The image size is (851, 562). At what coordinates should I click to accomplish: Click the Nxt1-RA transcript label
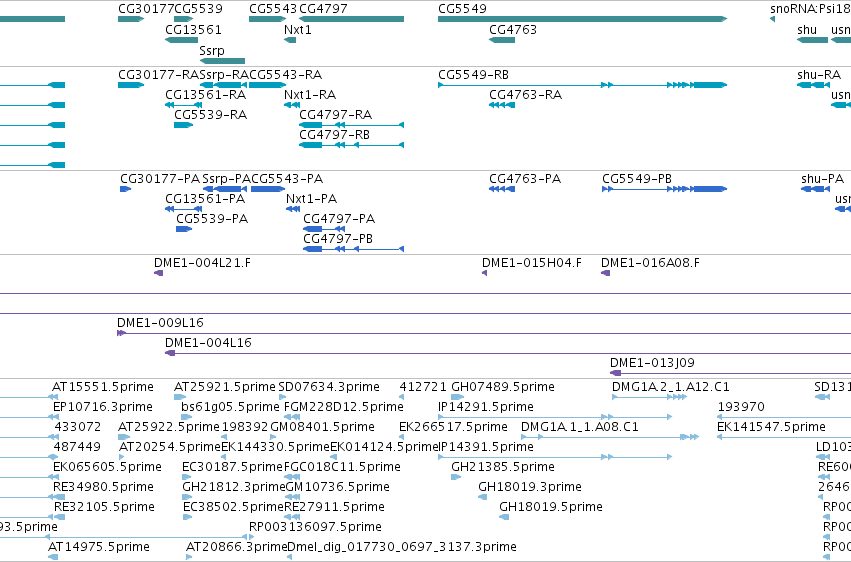(x=310, y=94)
